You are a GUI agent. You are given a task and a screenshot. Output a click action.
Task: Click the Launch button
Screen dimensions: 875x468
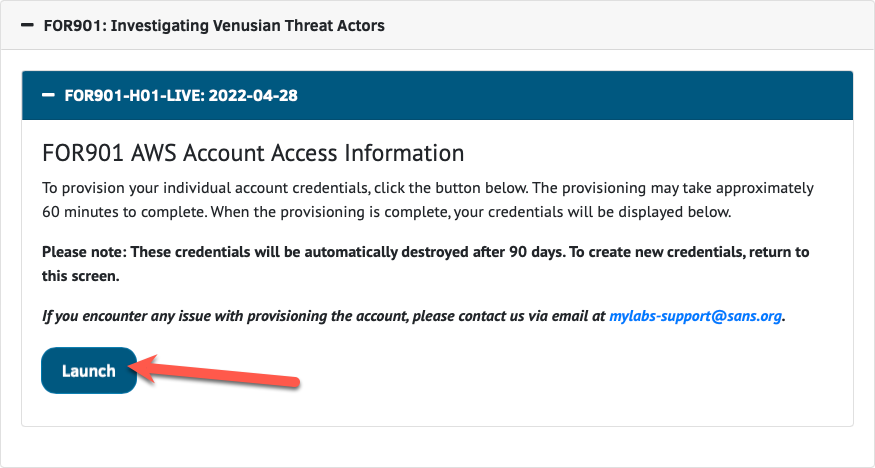pos(89,371)
